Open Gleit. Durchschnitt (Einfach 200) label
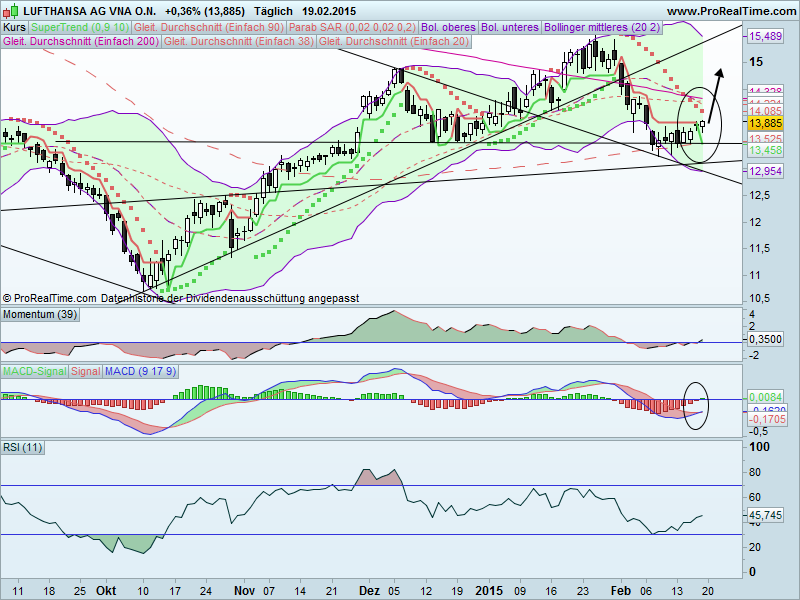 [81, 41]
